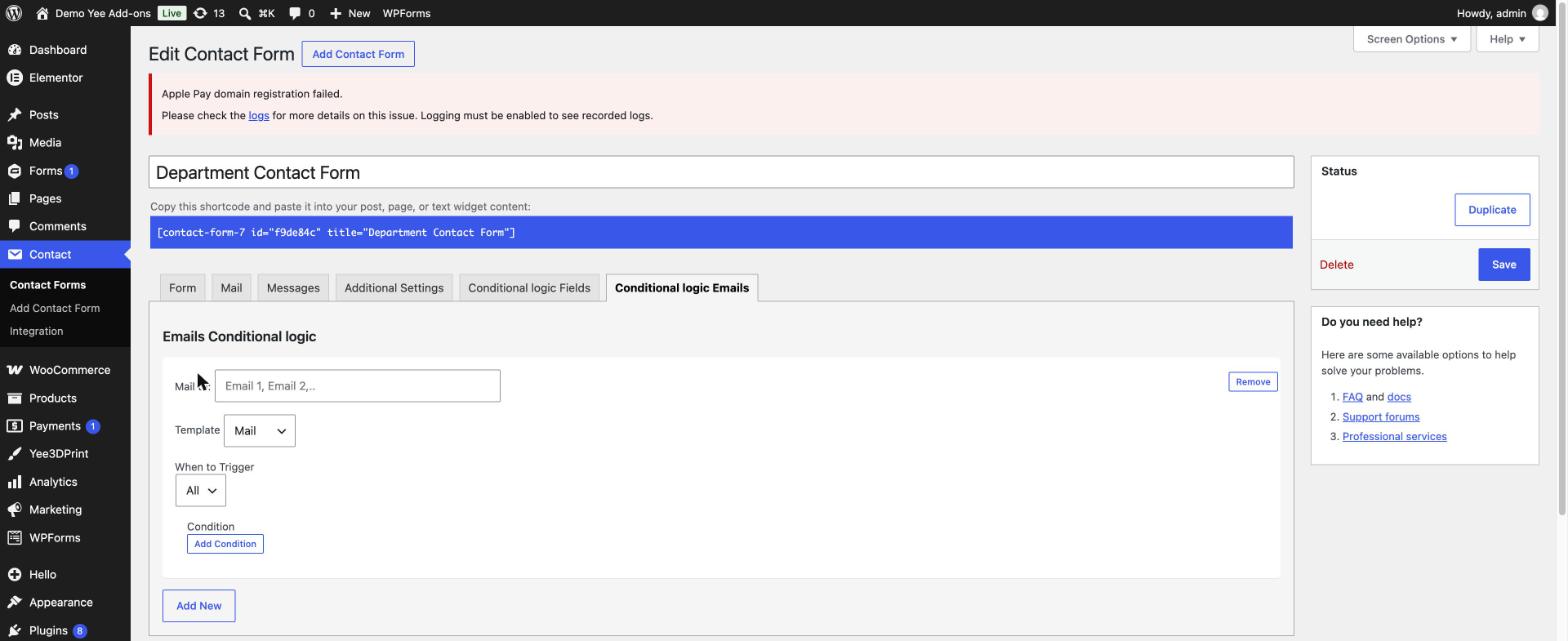Expand the Help panel
The height and width of the screenshot is (641, 1568).
click(x=1507, y=39)
